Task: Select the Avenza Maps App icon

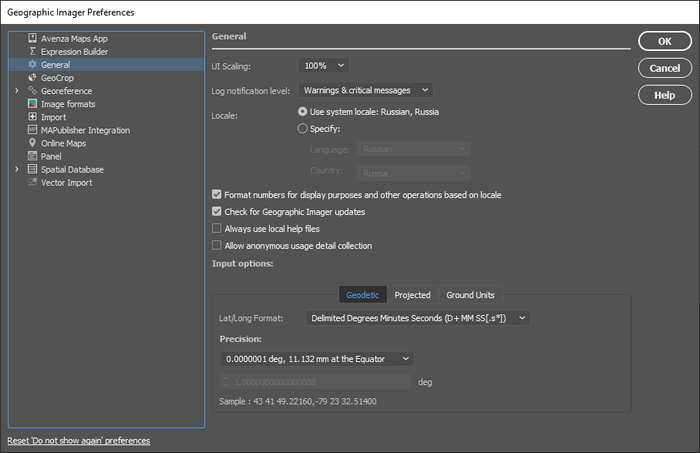Action: tap(33, 38)
